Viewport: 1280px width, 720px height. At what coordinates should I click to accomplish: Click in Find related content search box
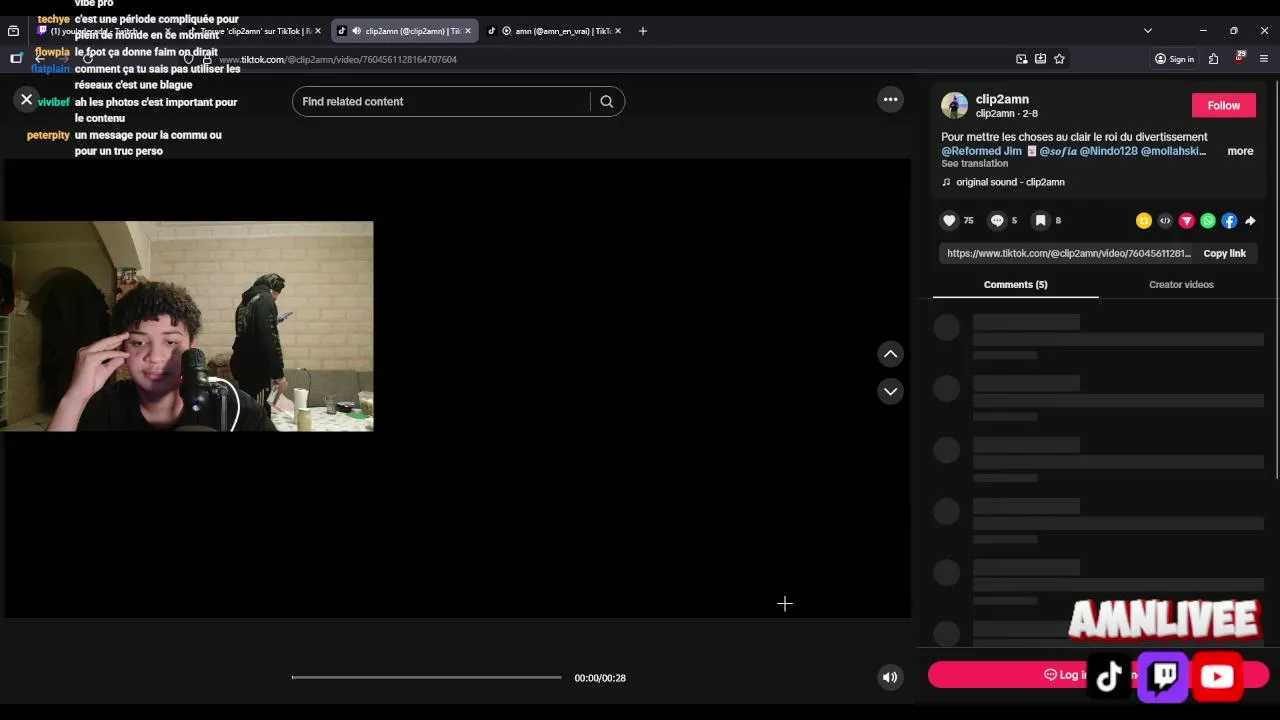point(443,101)
